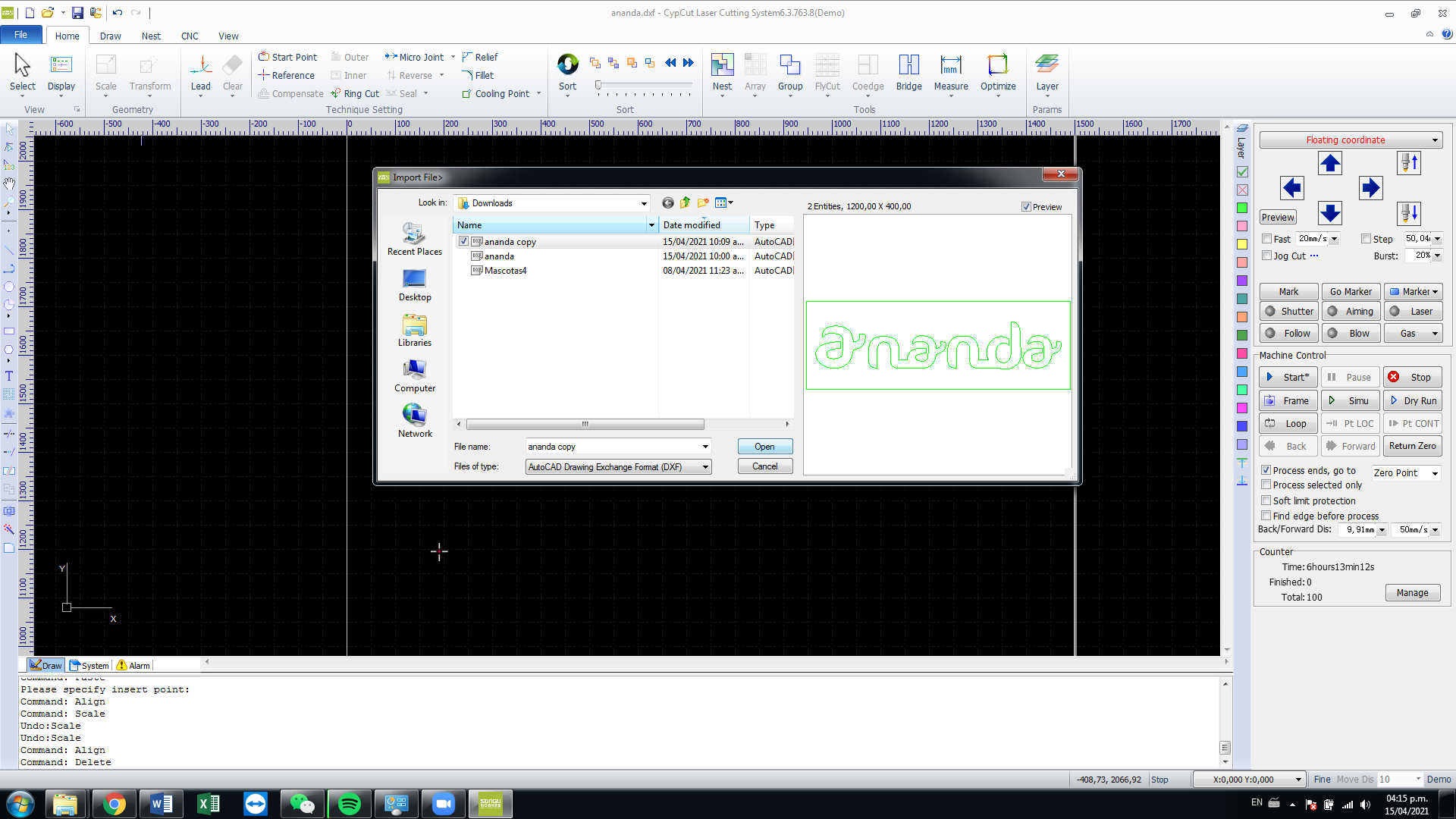This screenshot has height=819, width=1456.
Task: Expand the Floating coordinate dropdown
Action: pyautogui.click(x=1434, y=140)
